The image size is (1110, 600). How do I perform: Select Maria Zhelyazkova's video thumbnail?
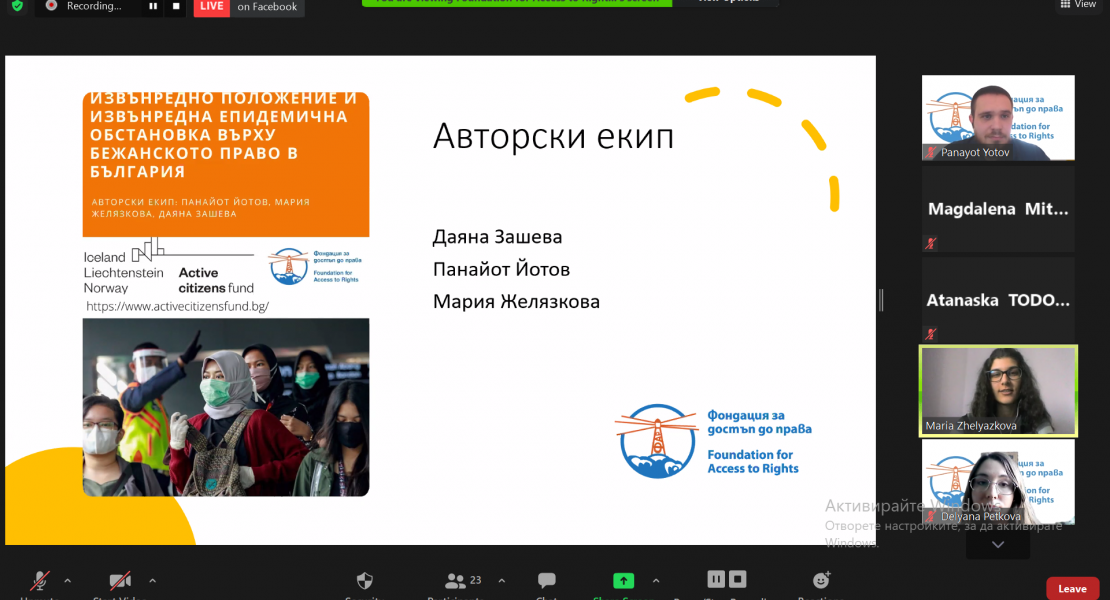point(998,391)
